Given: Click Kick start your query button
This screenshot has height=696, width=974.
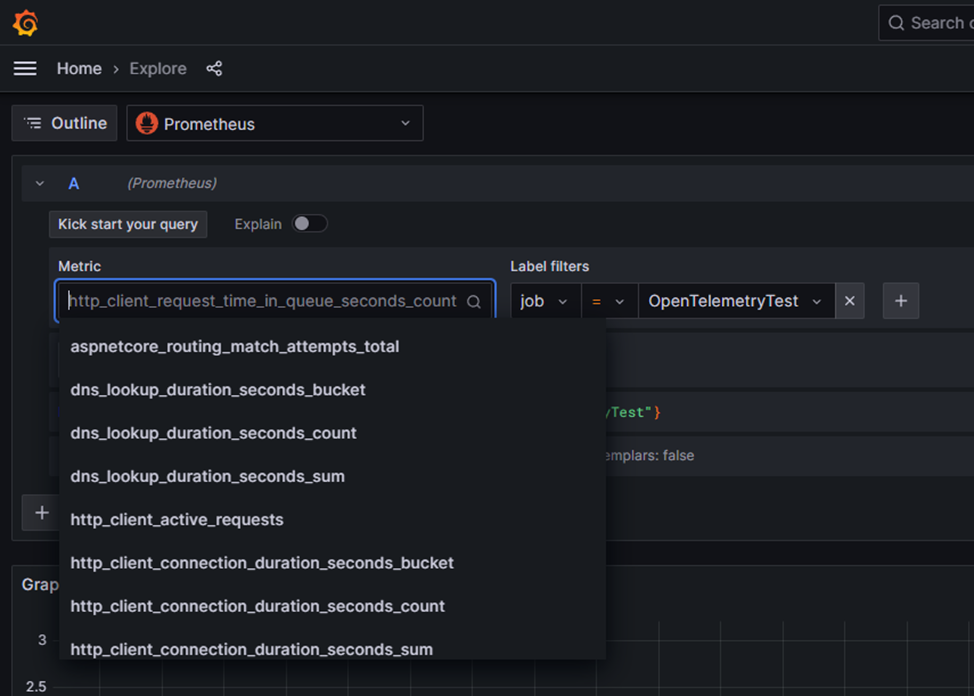Looking at the screenshot, I should pyautogui.click(x=128, y=224).
